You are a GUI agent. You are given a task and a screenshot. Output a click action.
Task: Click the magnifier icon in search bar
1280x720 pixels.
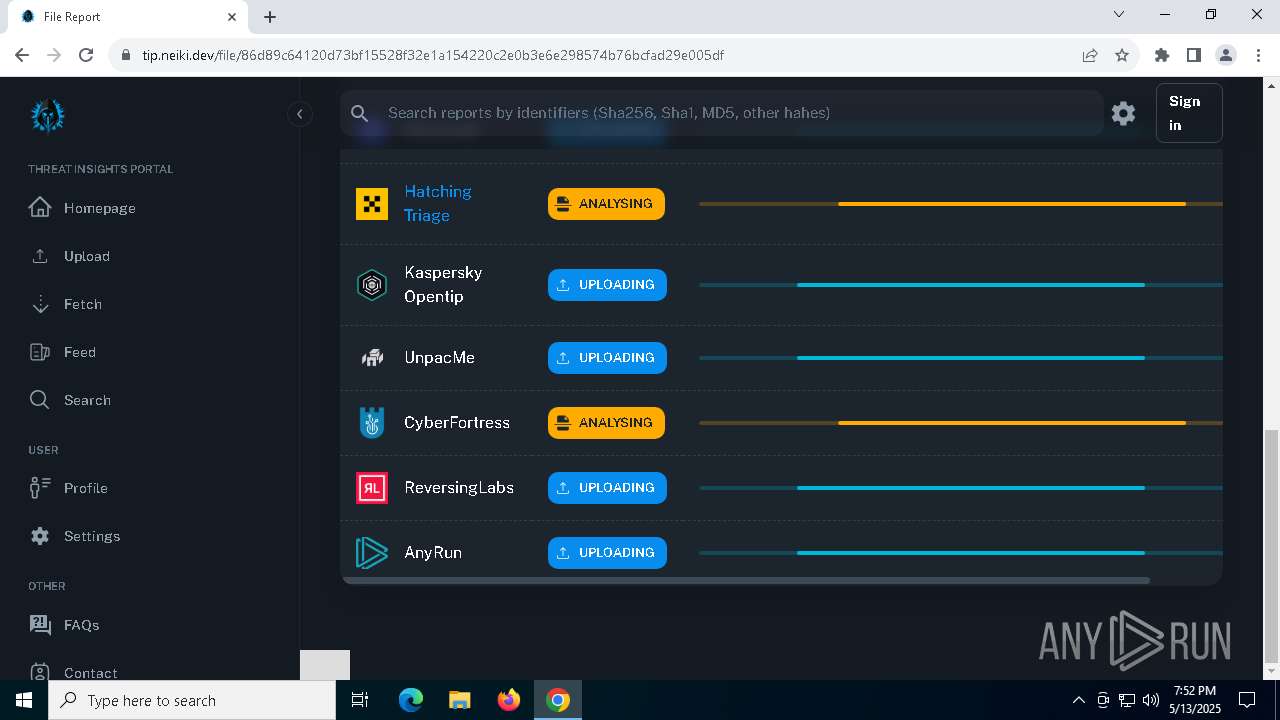click(x=360, y=113)
